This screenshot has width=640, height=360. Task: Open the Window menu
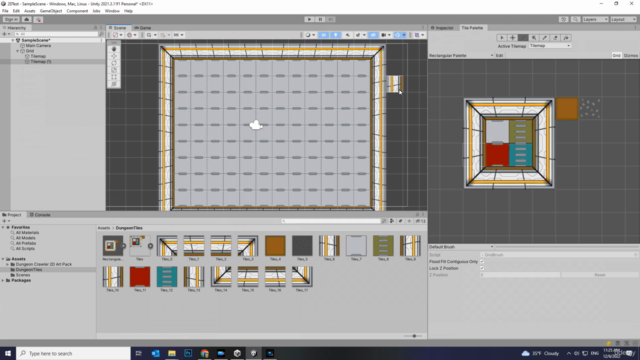tap(112, 11)
